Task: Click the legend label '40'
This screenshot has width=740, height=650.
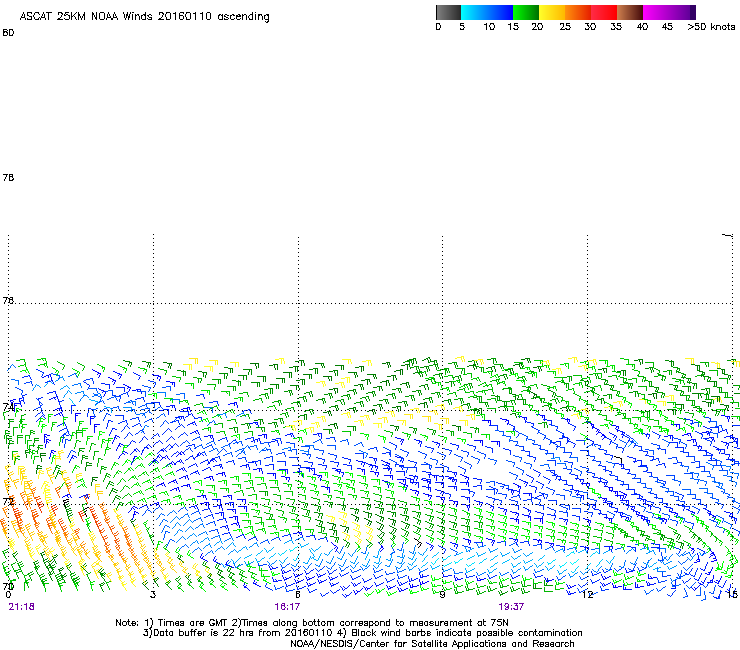Action: pyautogui.click(x=642, y=27)
